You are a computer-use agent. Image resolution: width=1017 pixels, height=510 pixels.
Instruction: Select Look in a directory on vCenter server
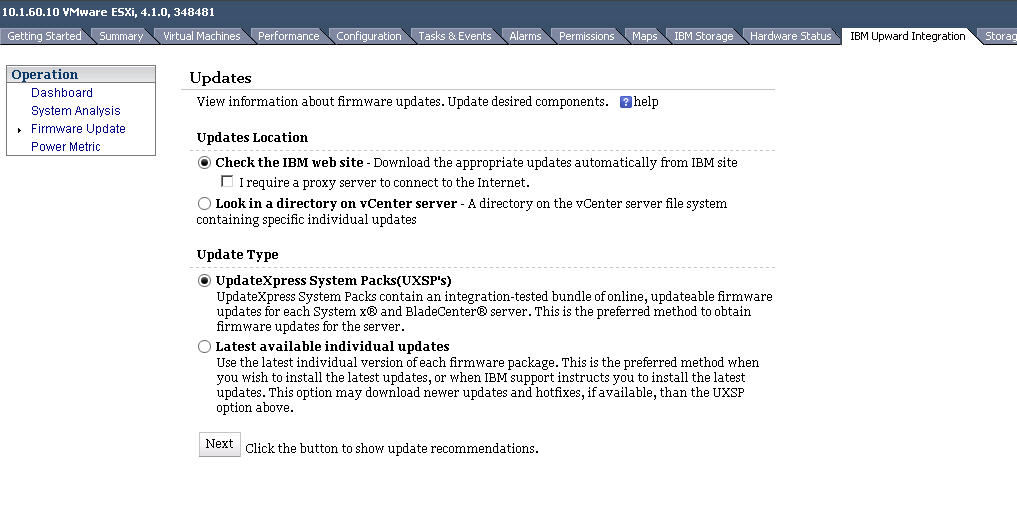point(205,204)
